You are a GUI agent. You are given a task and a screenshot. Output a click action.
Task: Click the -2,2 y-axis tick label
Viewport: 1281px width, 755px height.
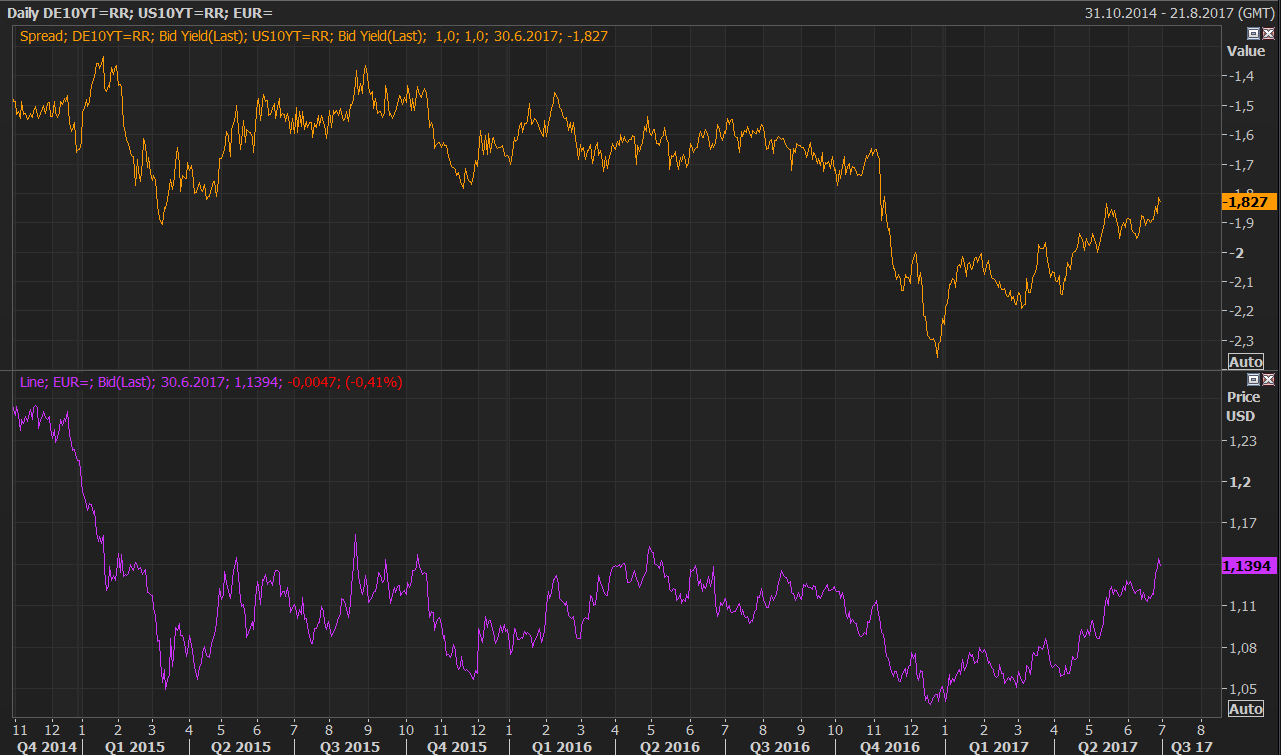coord(1243,312)
